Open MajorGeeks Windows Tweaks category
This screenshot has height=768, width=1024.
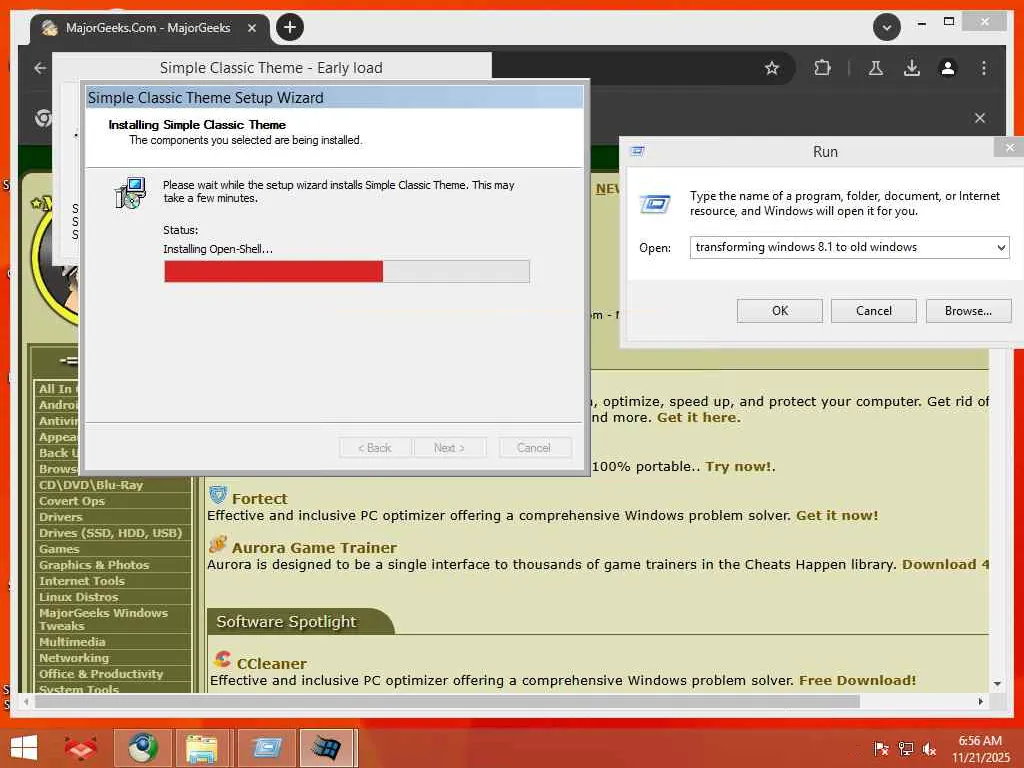click(x=103, y=619)
